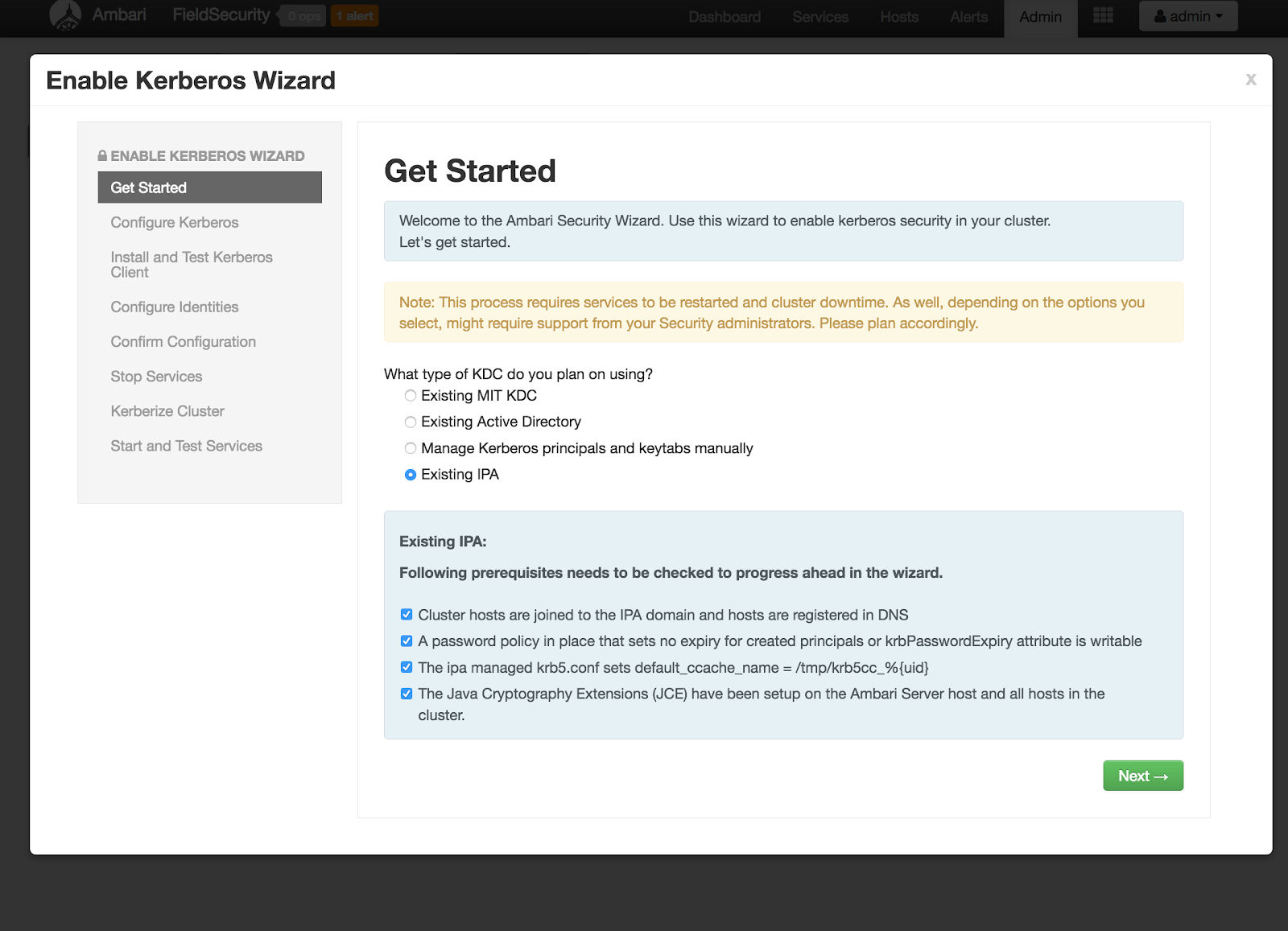Select Existing Active Directory option
The width and height of the screenshot is (1288, 931).
411,422
